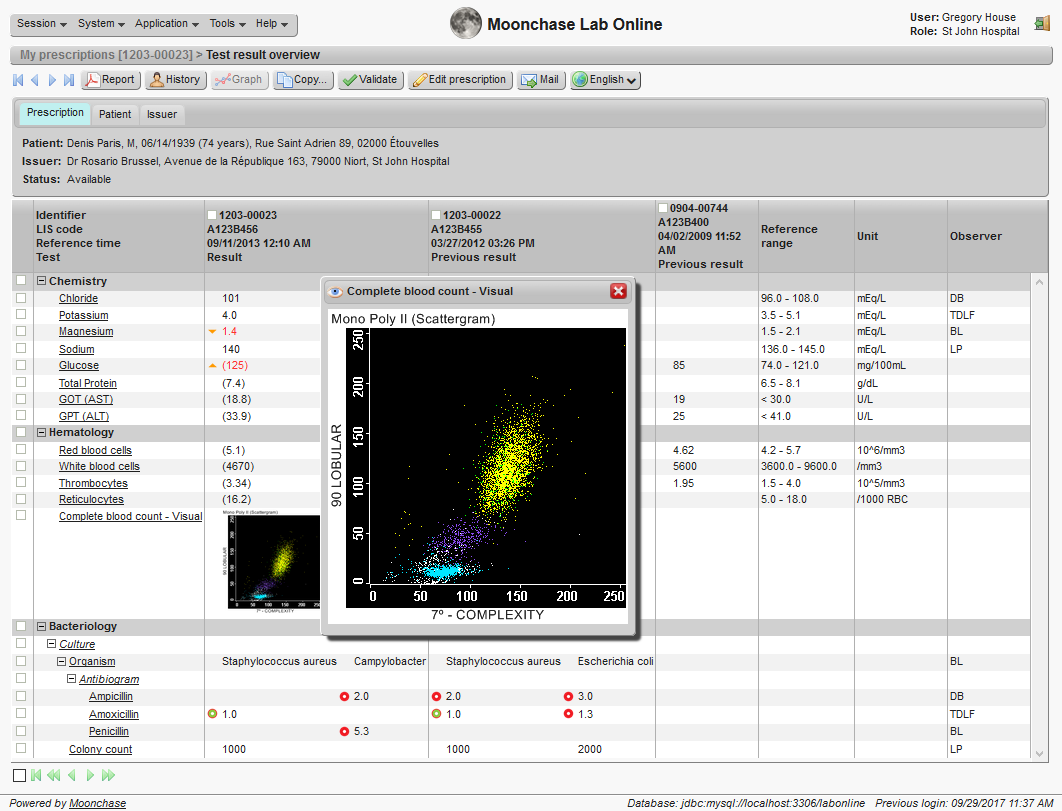Click bottom pager rewind double arrow

pyautogui.click(x=54, y=775)
